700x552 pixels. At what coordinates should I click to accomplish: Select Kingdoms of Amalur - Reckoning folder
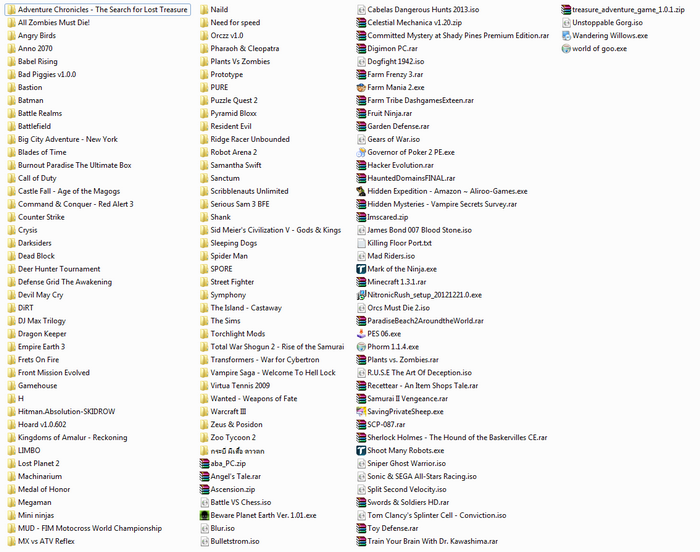click(72, 437)
